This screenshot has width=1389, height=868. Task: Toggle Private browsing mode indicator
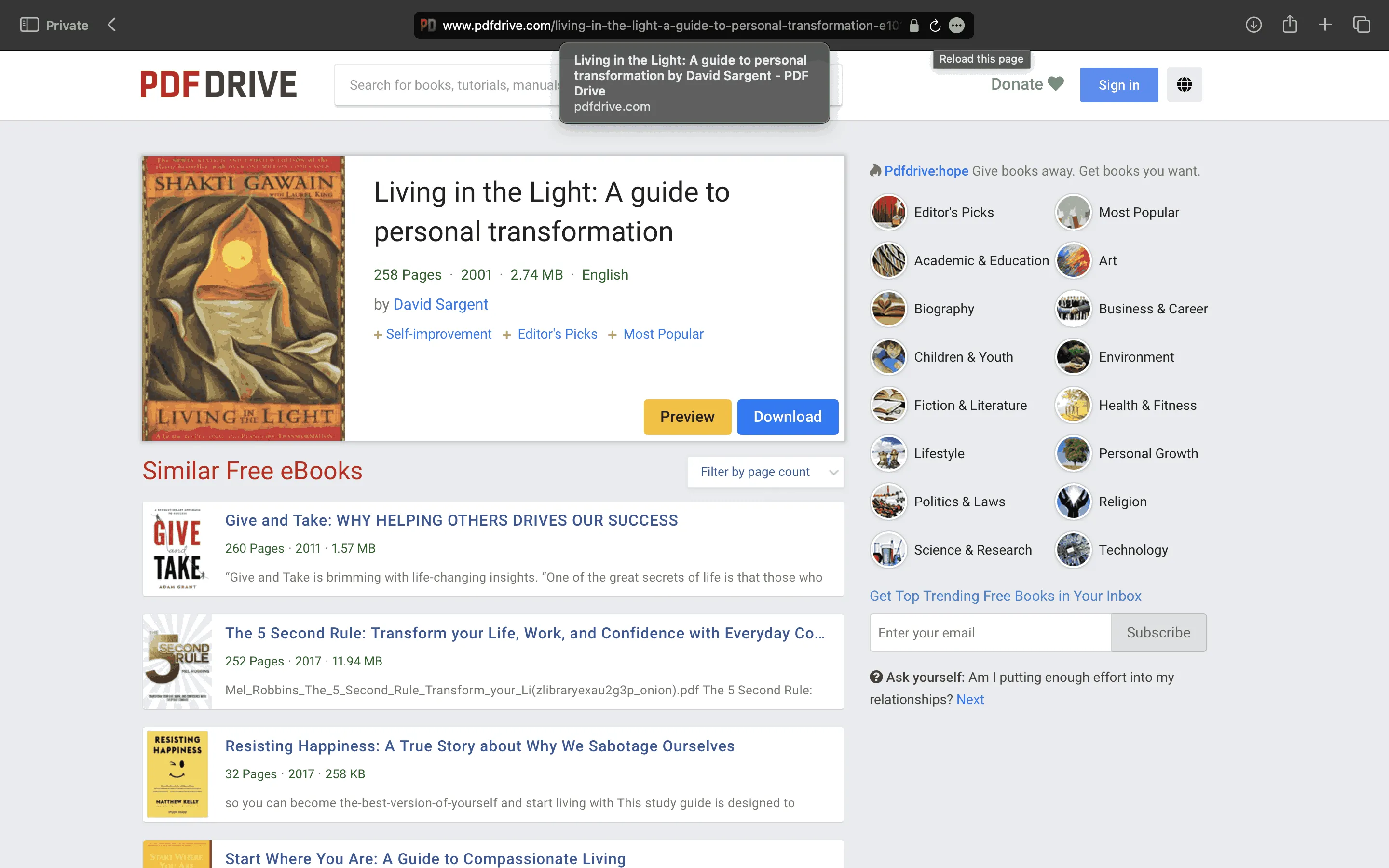(67, 25)
